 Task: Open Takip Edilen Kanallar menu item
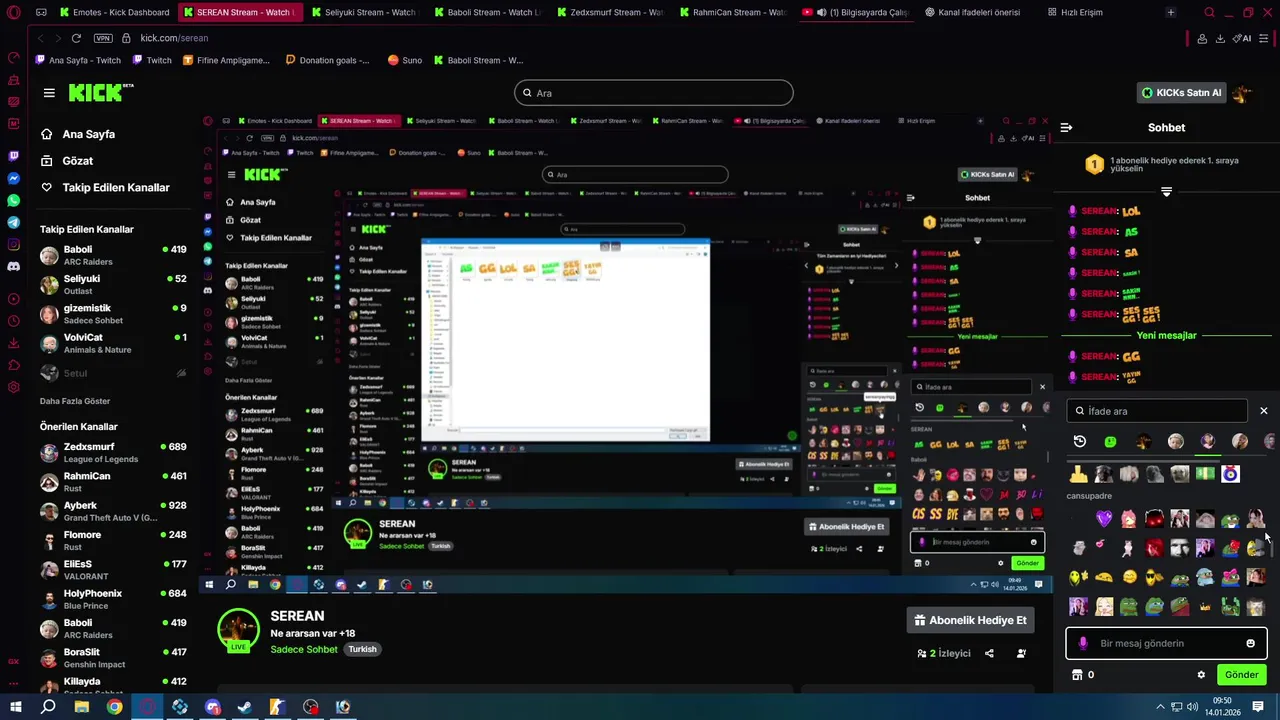coord(105,187)
